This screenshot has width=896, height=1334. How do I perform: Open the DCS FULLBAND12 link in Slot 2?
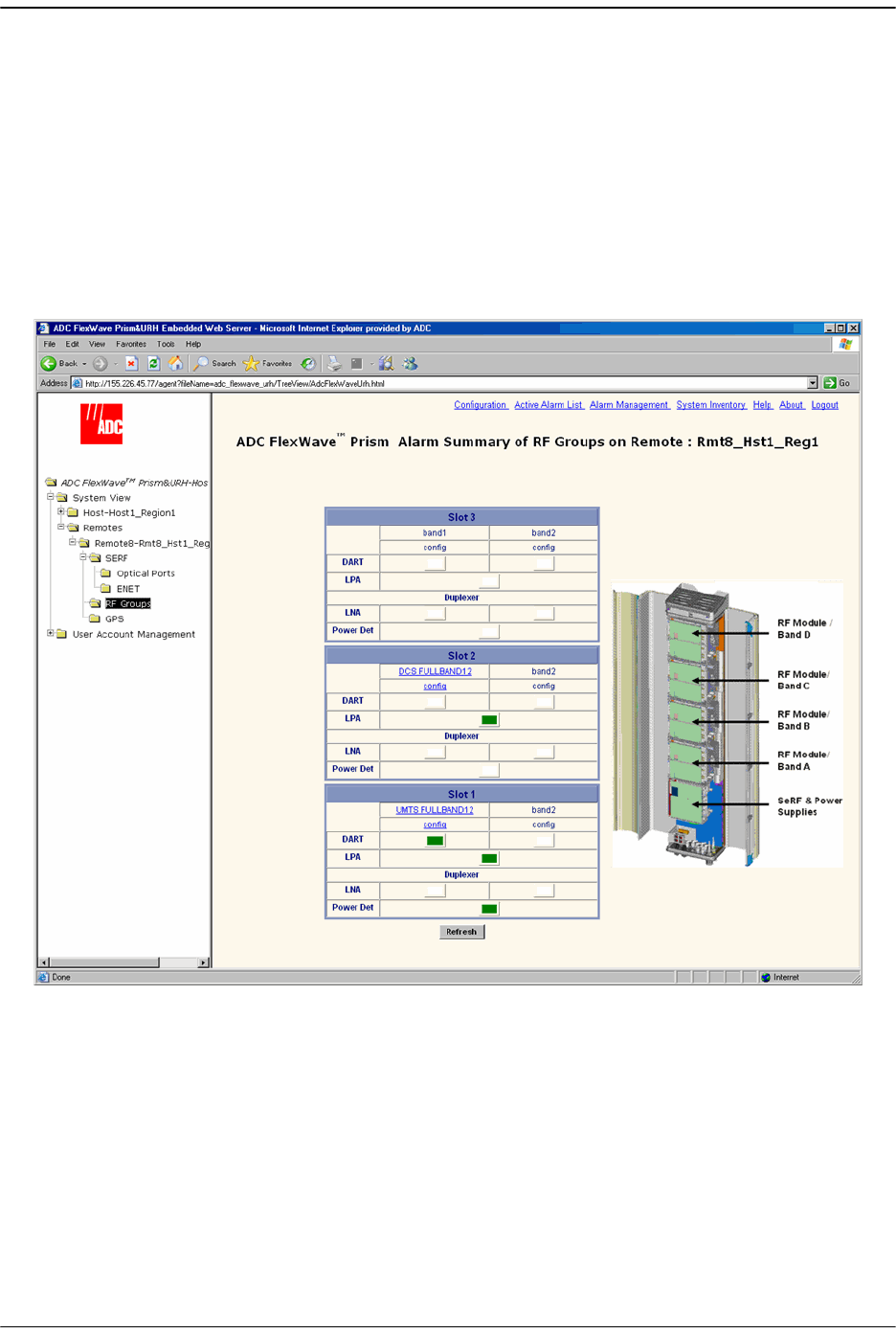436,672
